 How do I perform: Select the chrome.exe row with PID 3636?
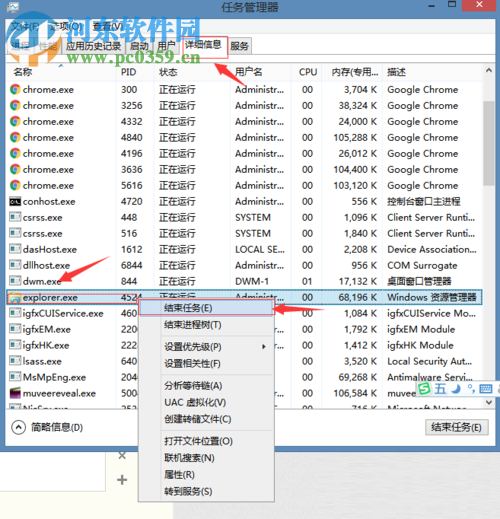pos(244,169)
